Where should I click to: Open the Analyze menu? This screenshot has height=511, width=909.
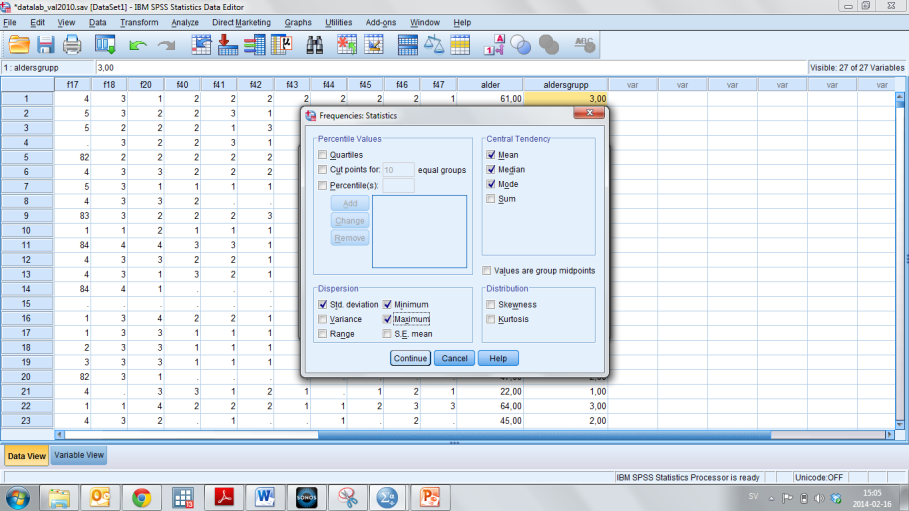pos(185,23)
